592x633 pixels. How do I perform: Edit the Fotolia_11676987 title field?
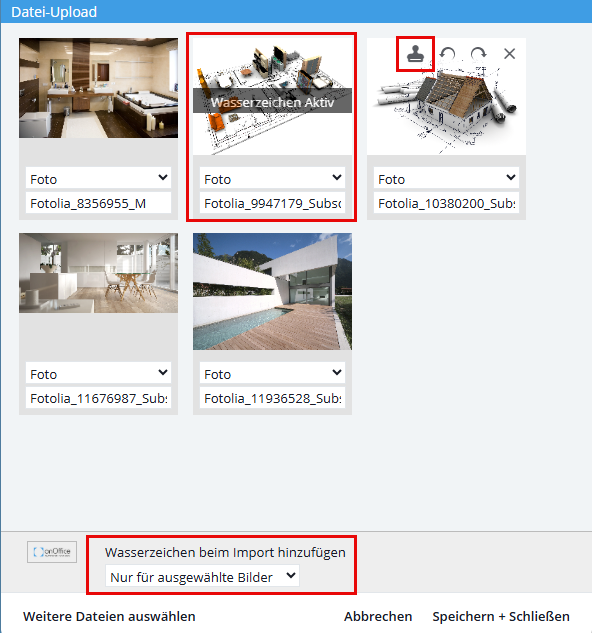coord(99,398)
